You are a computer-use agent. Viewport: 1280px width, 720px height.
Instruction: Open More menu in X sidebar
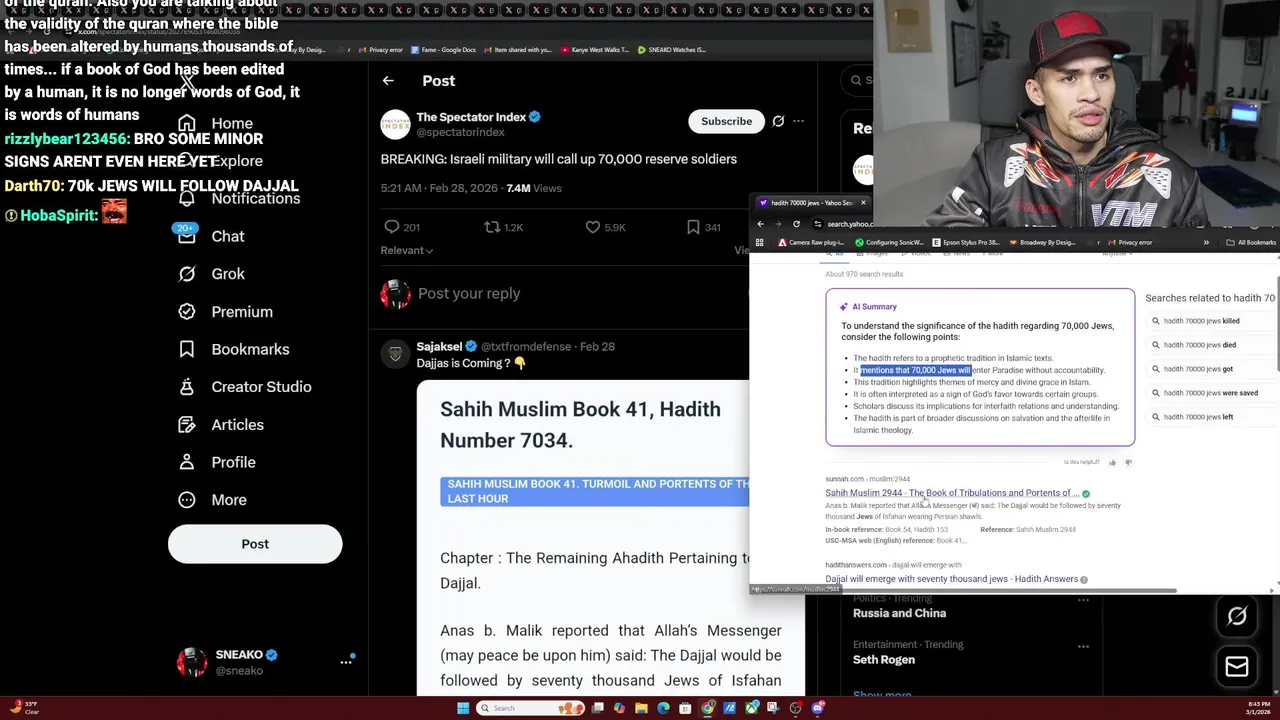pyautogui.click(x=211, y=500)
